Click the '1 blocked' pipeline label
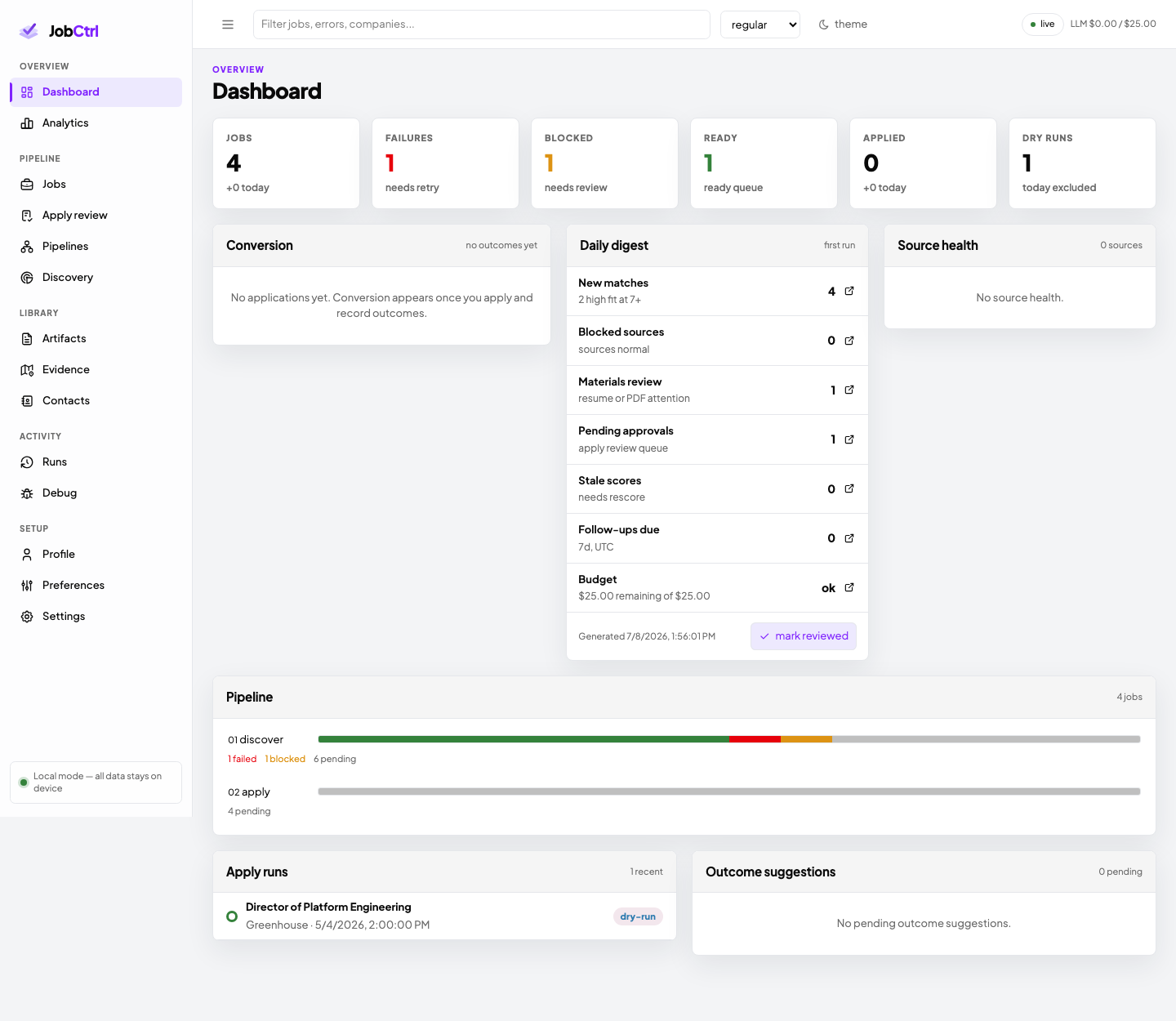Image resolution: width=1176 pixels, height=1021 pixels. 285,759
